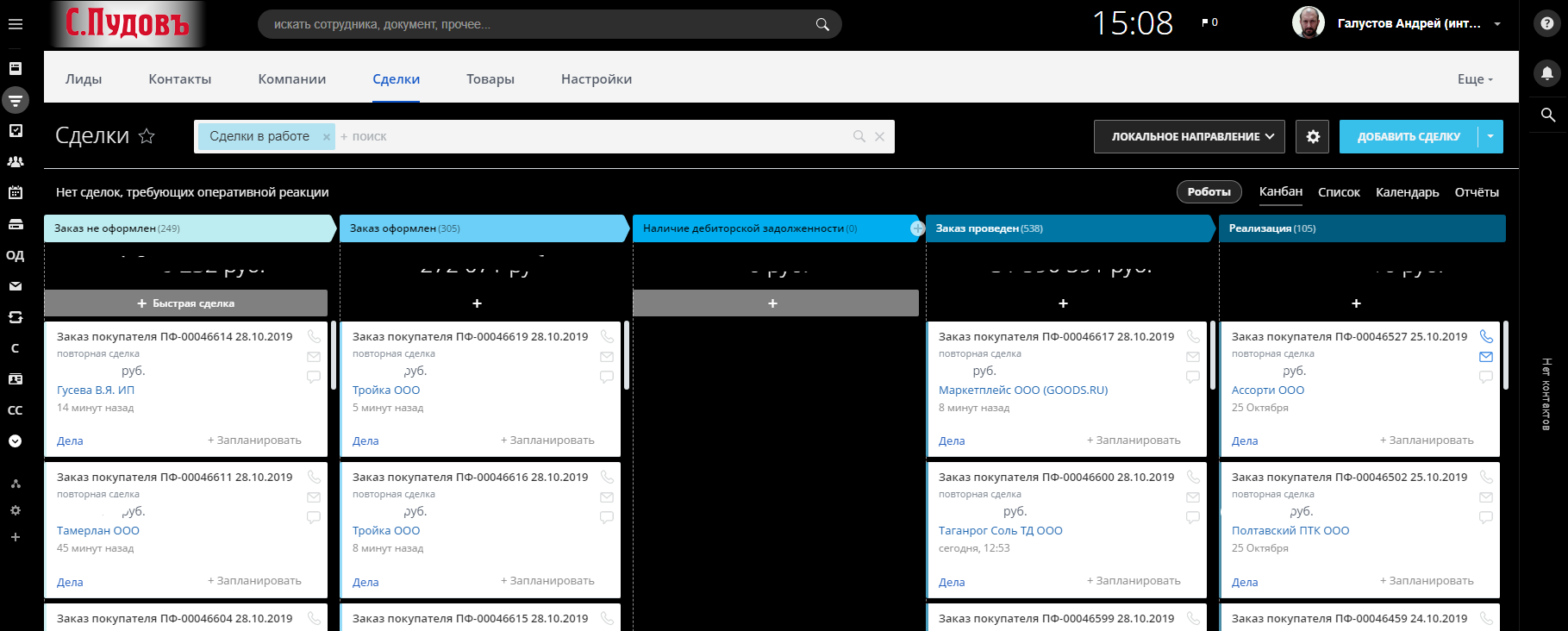Click the Заказ не оформлен stage header
The image size is (1568, 631).
[189, 228]
